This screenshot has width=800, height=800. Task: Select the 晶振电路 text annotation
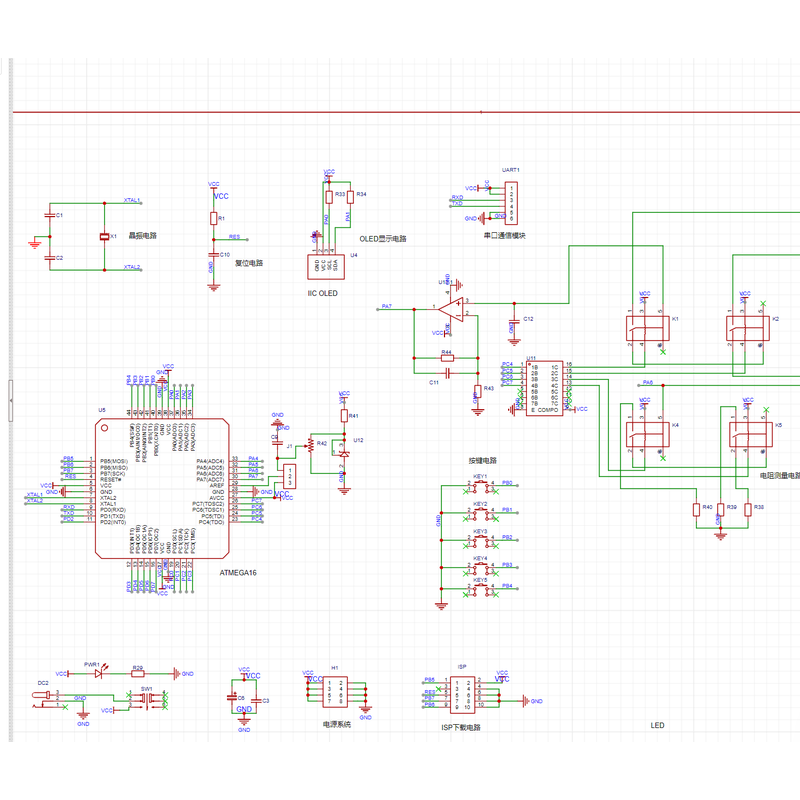click(x=142, y=236)
